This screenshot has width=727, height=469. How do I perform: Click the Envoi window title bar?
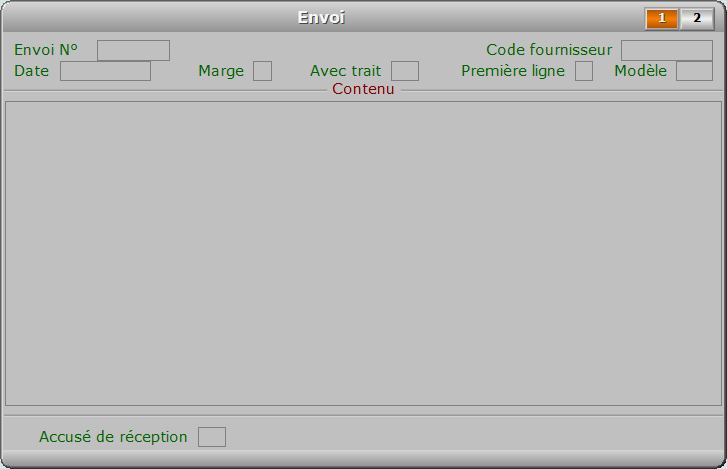click(321, 18)
